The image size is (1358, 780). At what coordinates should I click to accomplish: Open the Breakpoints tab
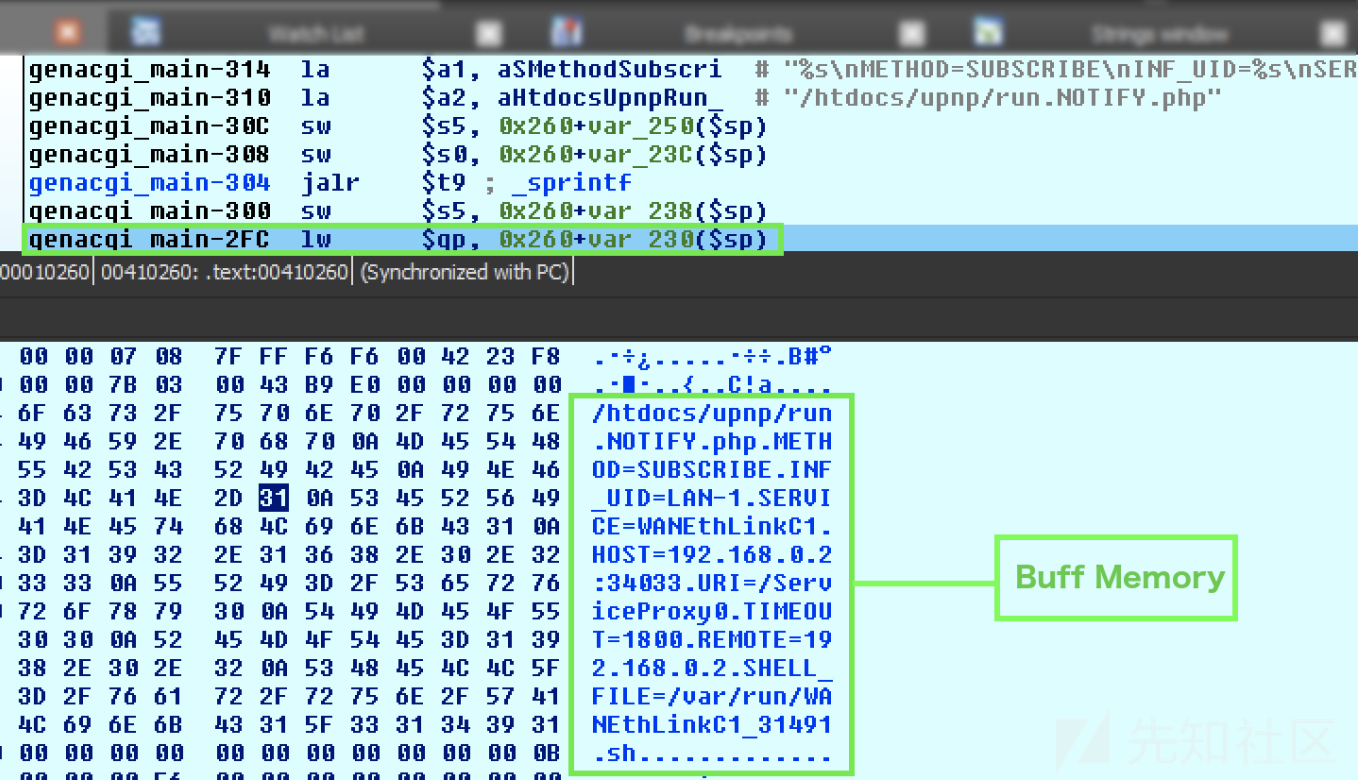point(738,34)
